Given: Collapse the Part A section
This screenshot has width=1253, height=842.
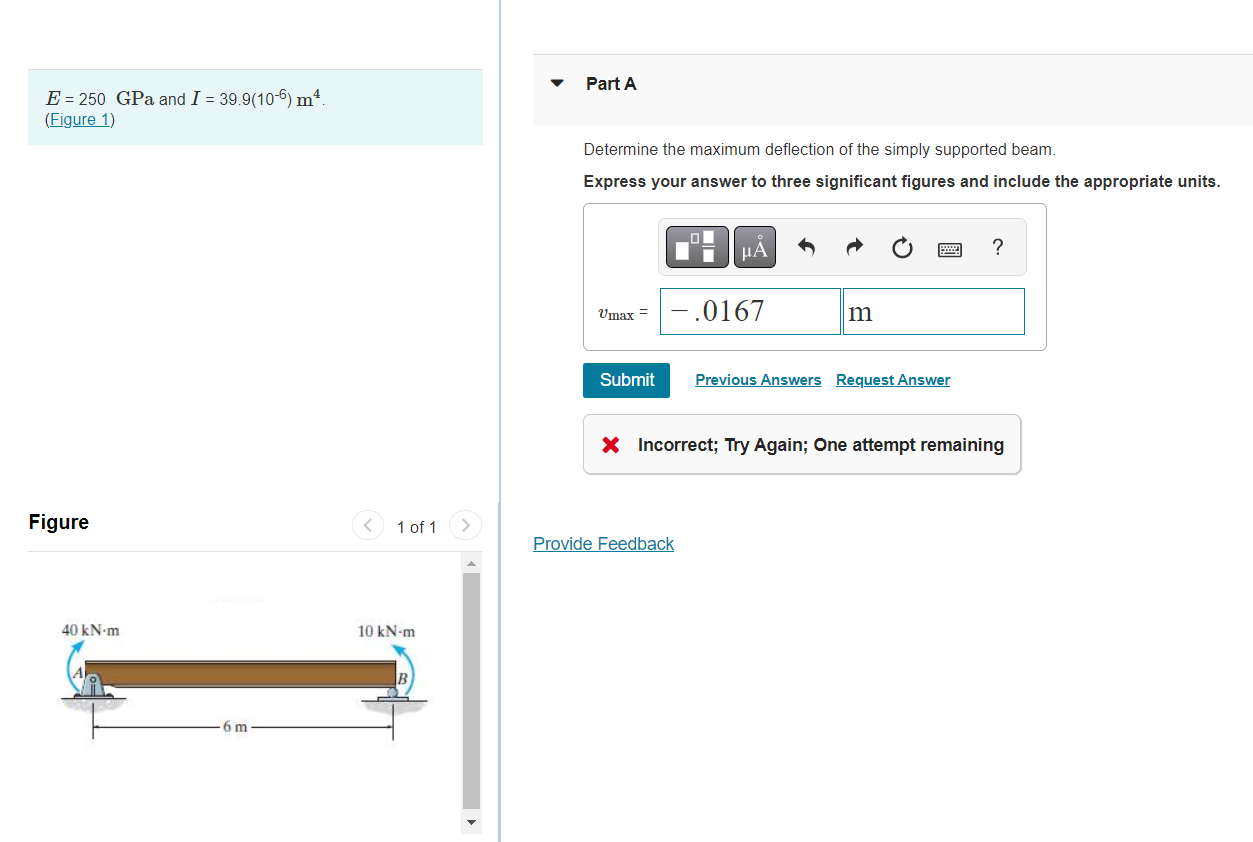Looking at the screenshot, I should tap(559, 84).
